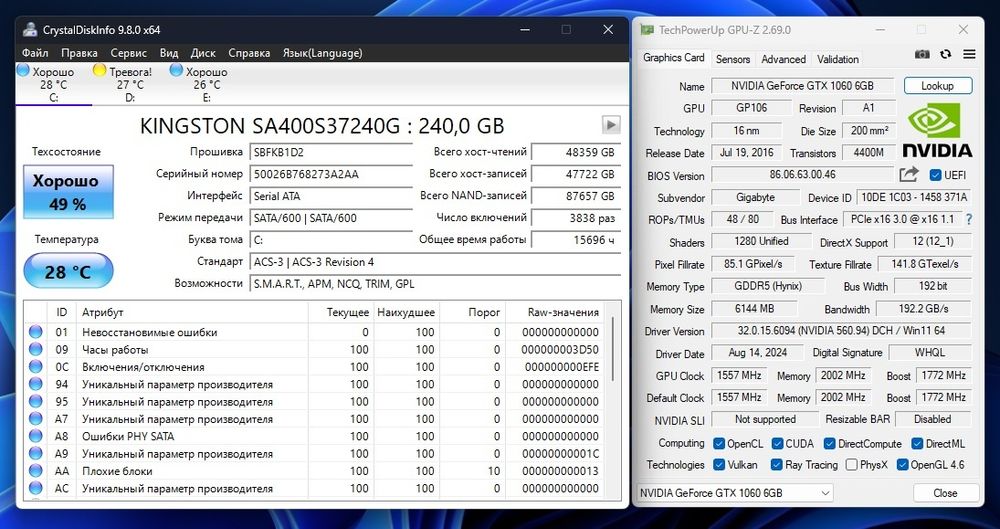Enable the PhysX checkbox

tap(851, 465)
